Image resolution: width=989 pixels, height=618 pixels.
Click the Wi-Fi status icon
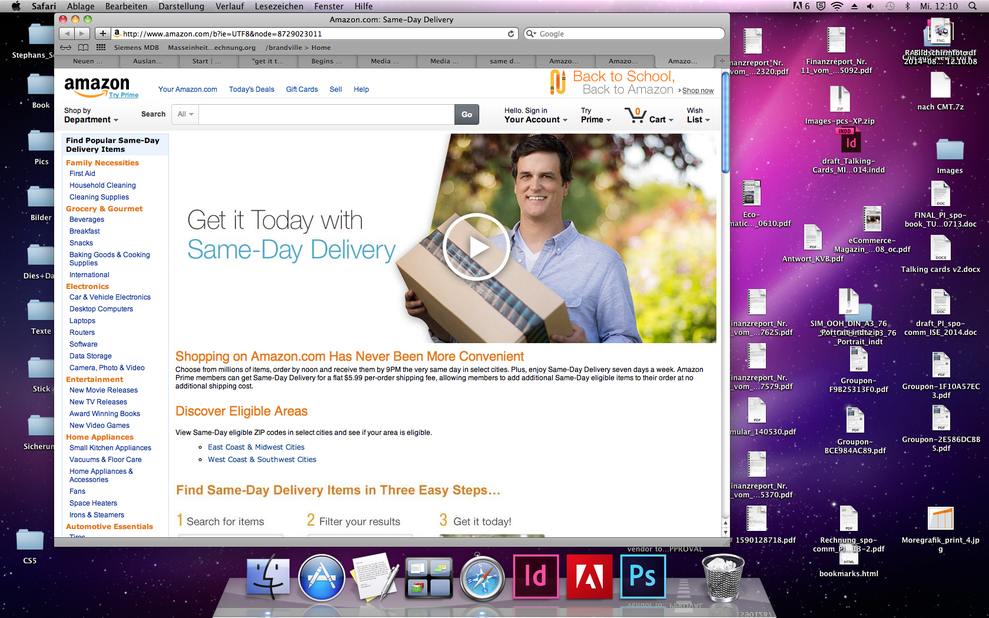837,6
